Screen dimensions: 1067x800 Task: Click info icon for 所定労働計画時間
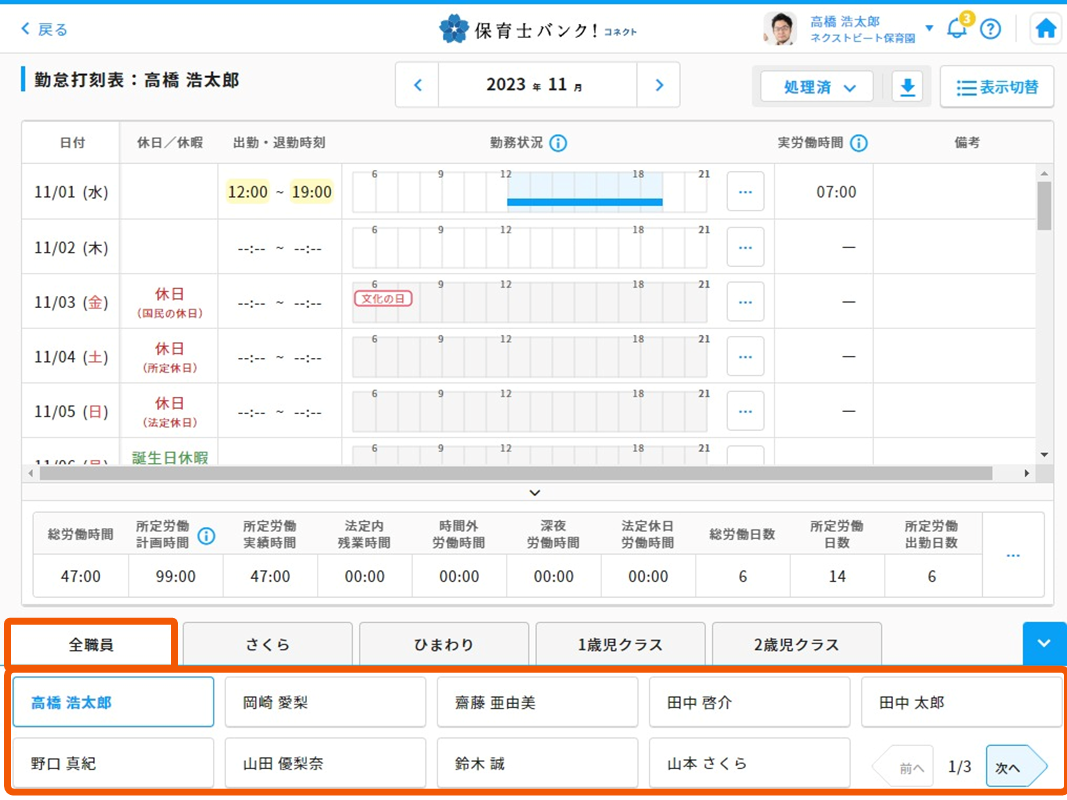click(x=206, y=536)
